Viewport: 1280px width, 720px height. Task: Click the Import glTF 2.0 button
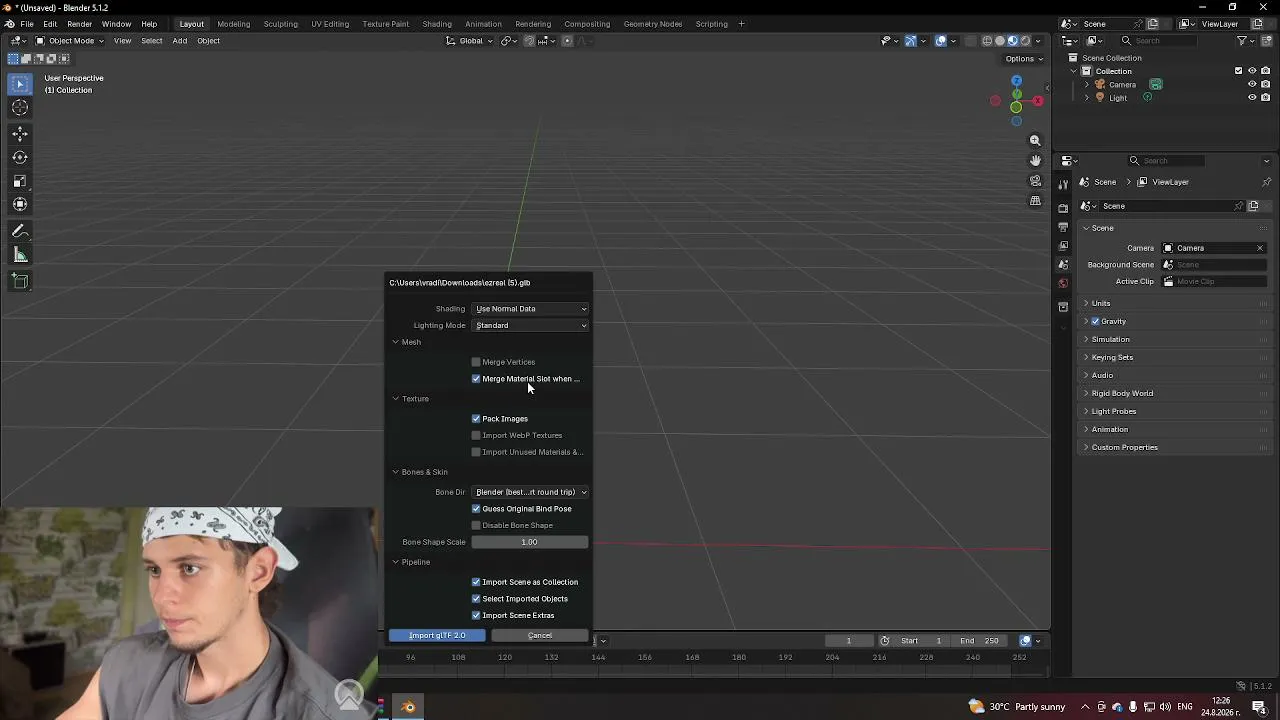click(437, 636)
